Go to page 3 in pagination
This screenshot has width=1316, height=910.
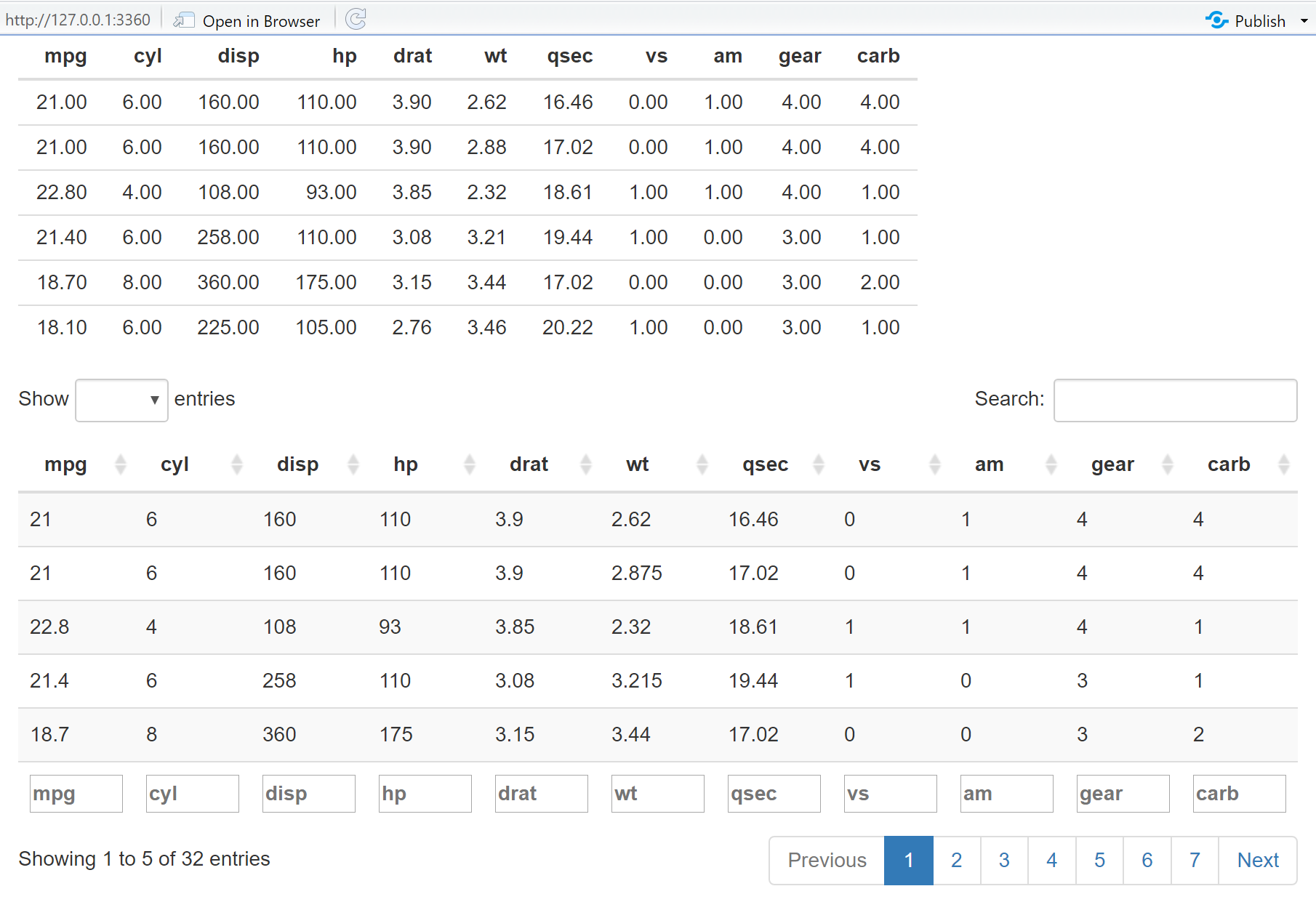pyautogui.click(x=1004, y=861)
